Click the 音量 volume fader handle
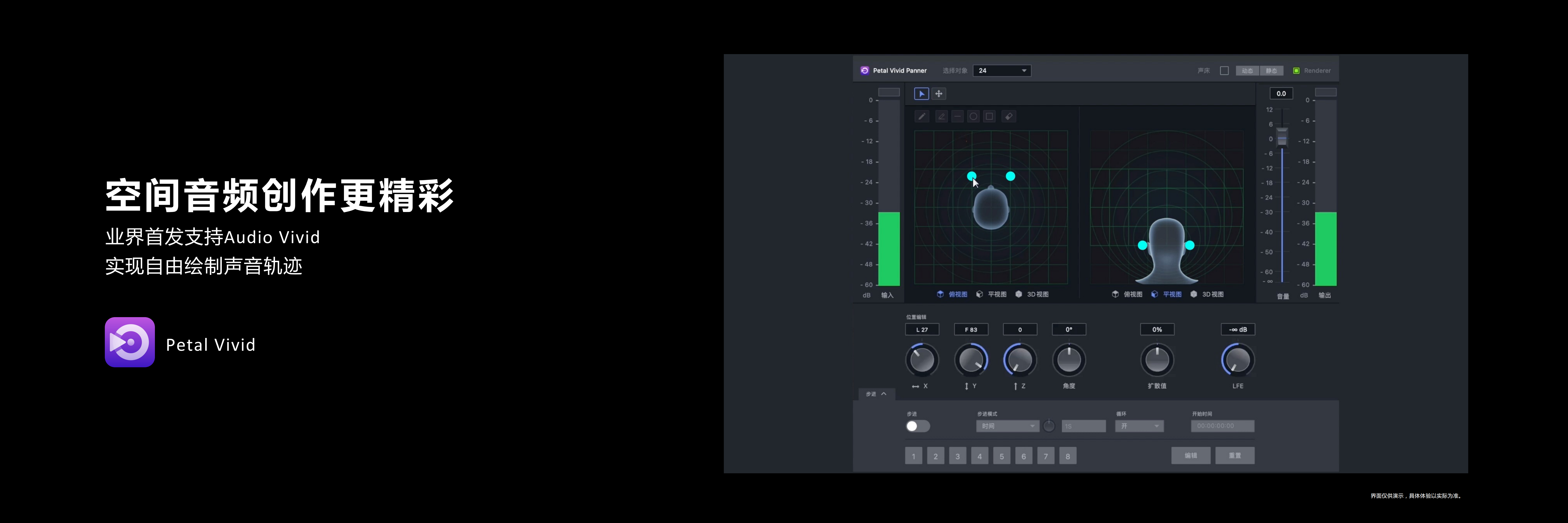Screen dimensions: 1568x523 (1282, 136)
